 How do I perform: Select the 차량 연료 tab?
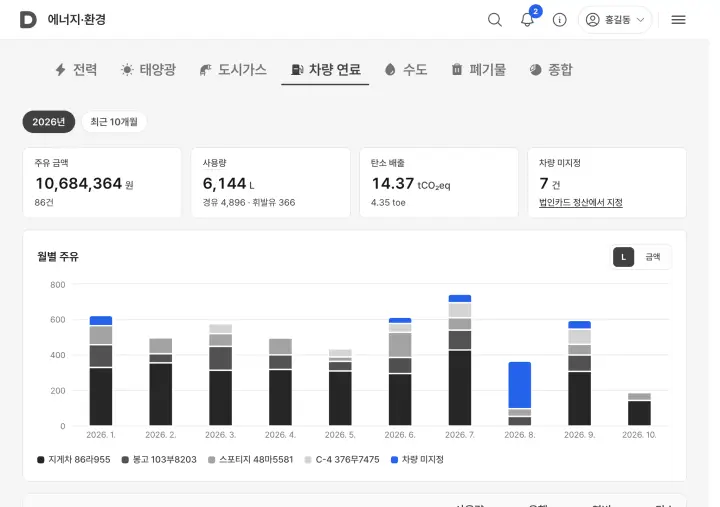[326, 70]
